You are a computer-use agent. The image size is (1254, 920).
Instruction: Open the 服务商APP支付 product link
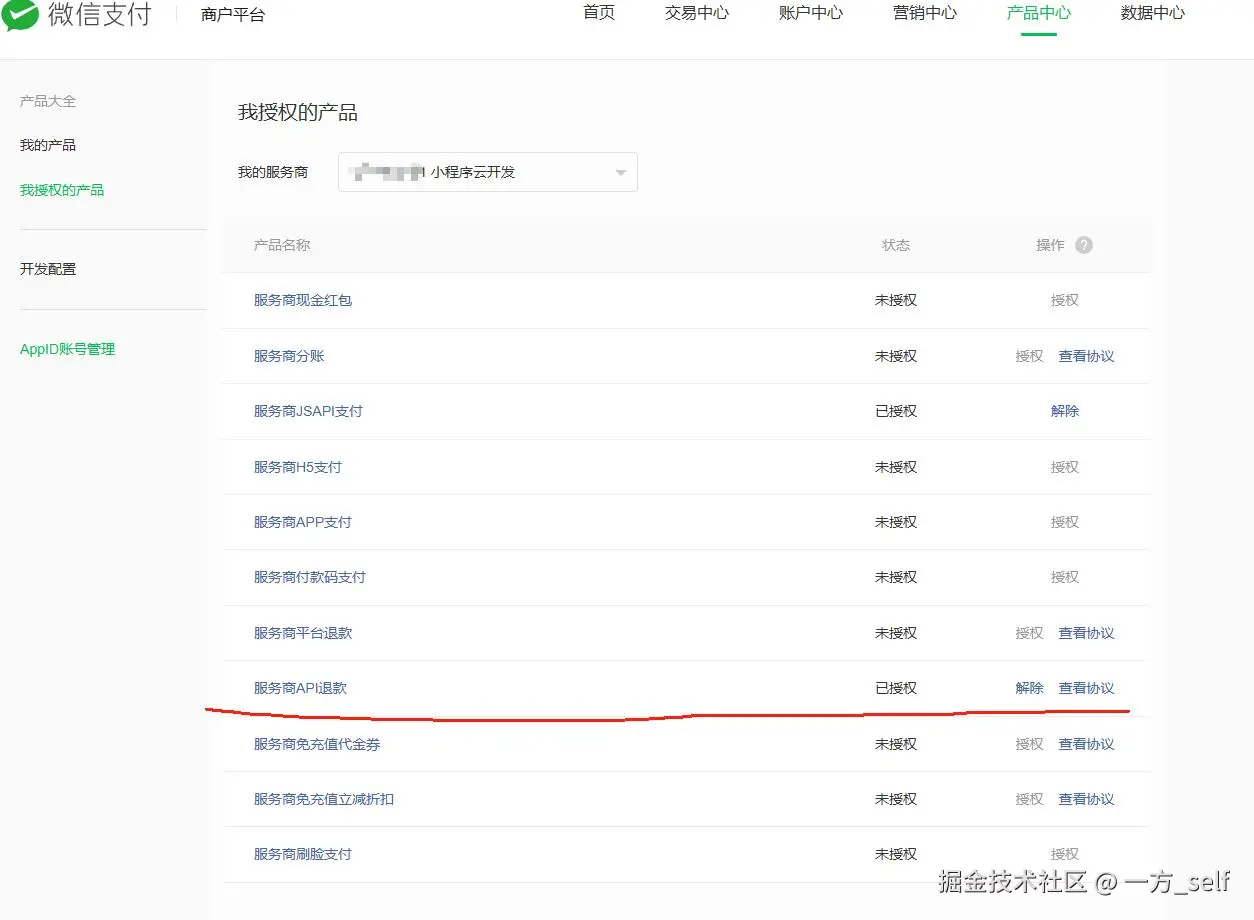tap(303, 522)
